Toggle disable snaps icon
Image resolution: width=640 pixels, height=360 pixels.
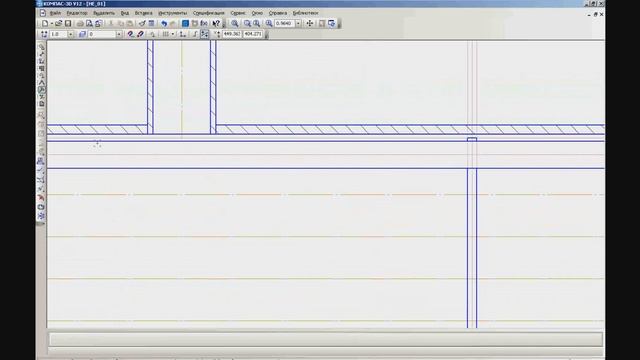140,34
